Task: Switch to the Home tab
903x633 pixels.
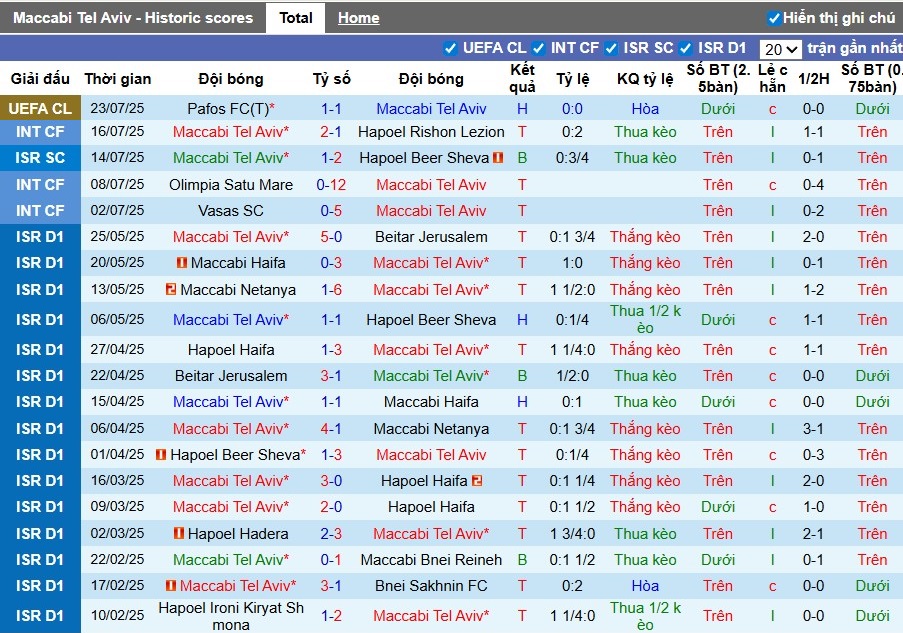Action: (358, 18)
